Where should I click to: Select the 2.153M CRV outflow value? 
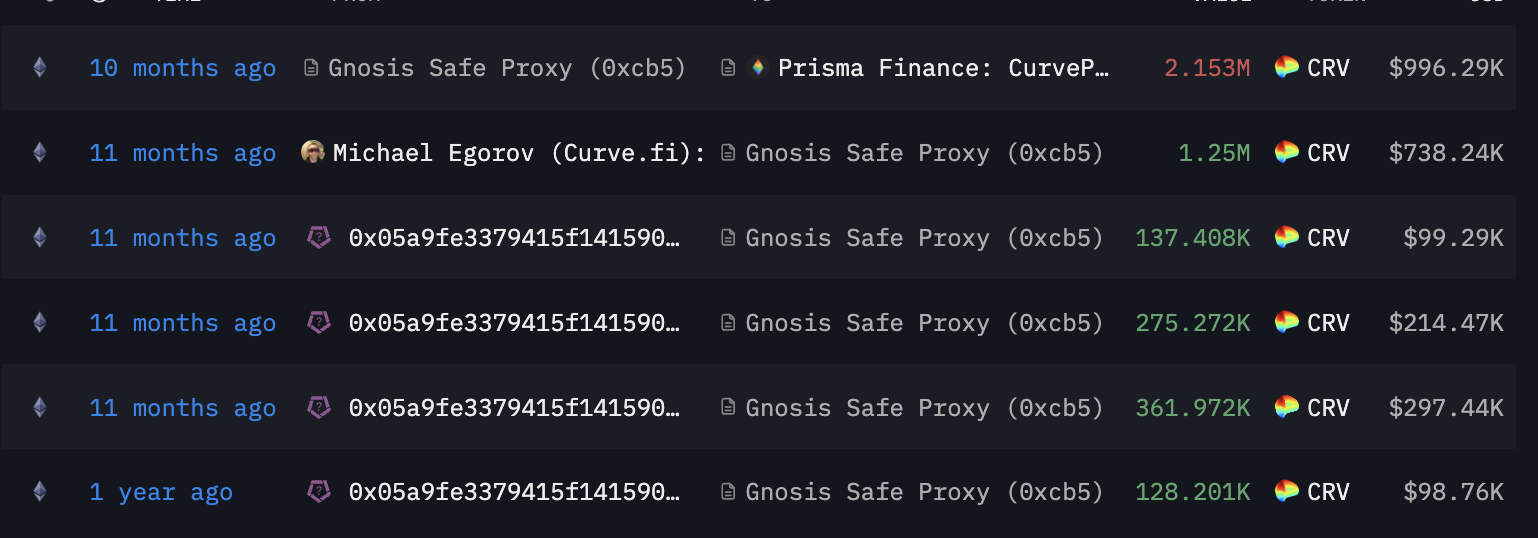point(1207,68)
